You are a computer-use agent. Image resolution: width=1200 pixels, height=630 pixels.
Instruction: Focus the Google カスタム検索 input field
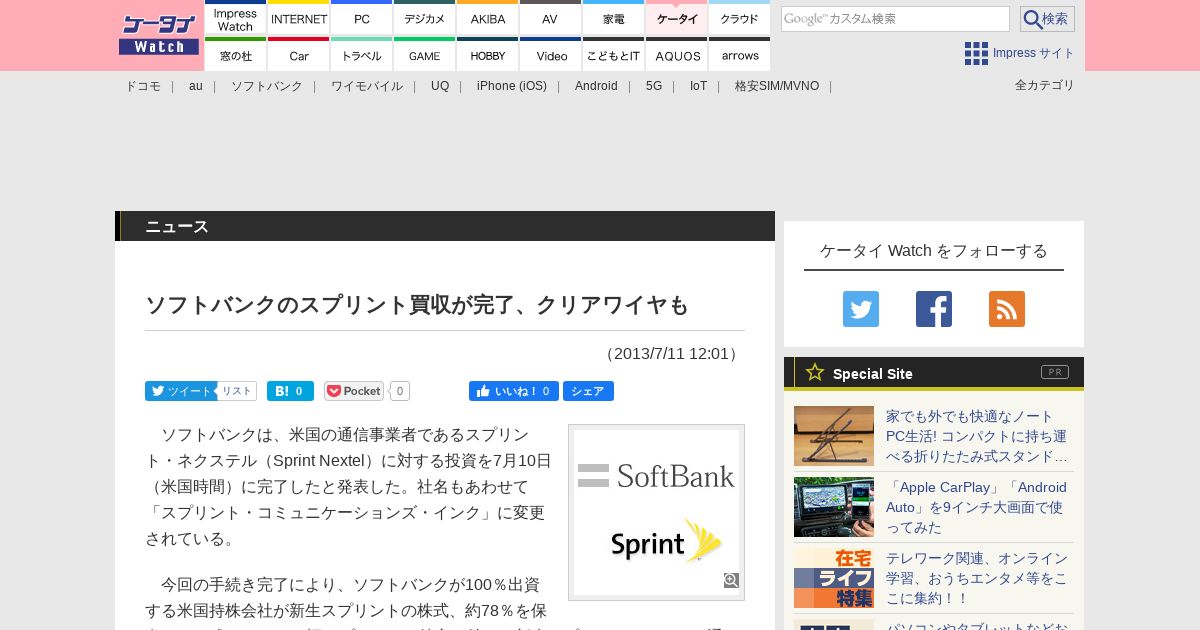click(895, 19)
